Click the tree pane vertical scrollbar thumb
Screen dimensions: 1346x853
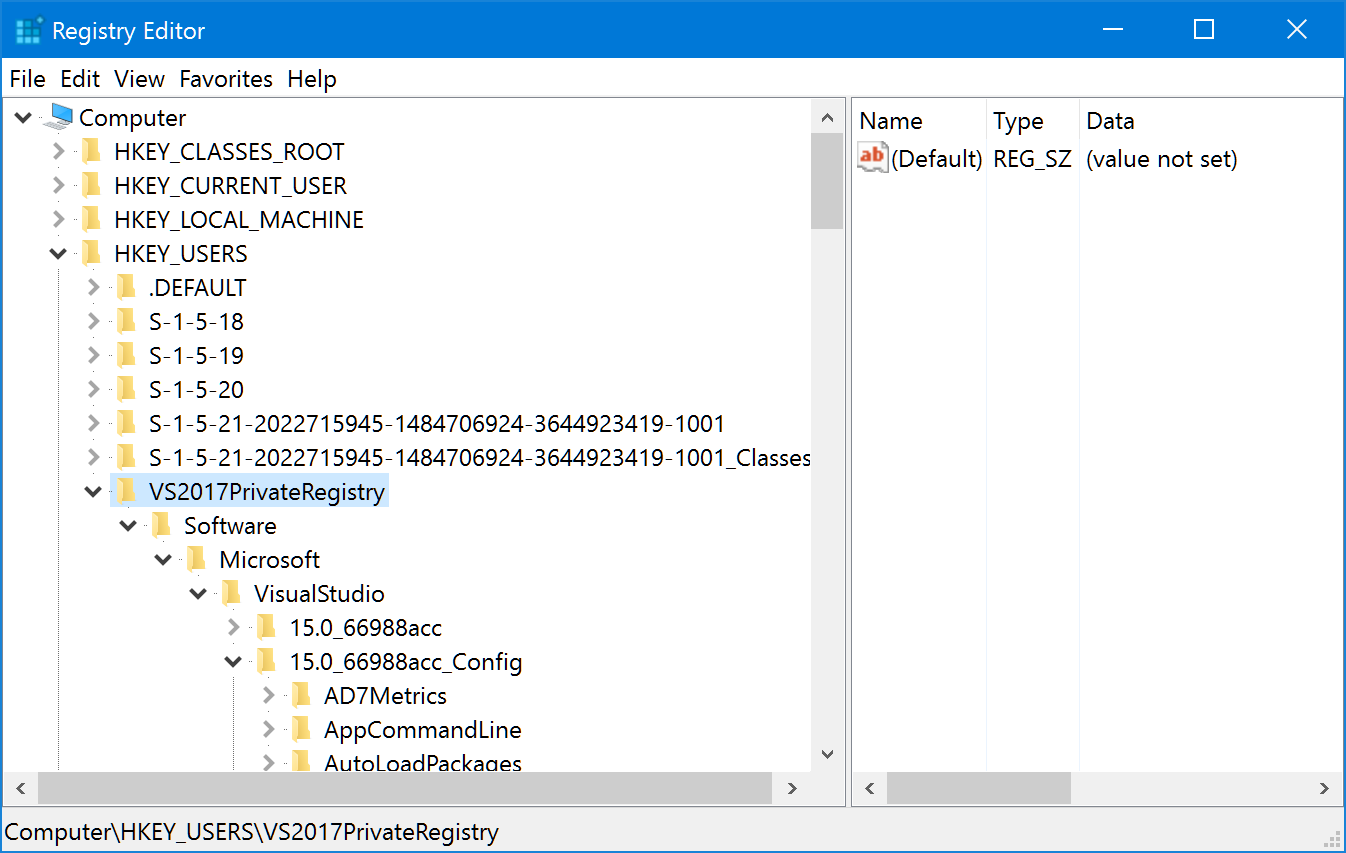[x=828, y=181]
